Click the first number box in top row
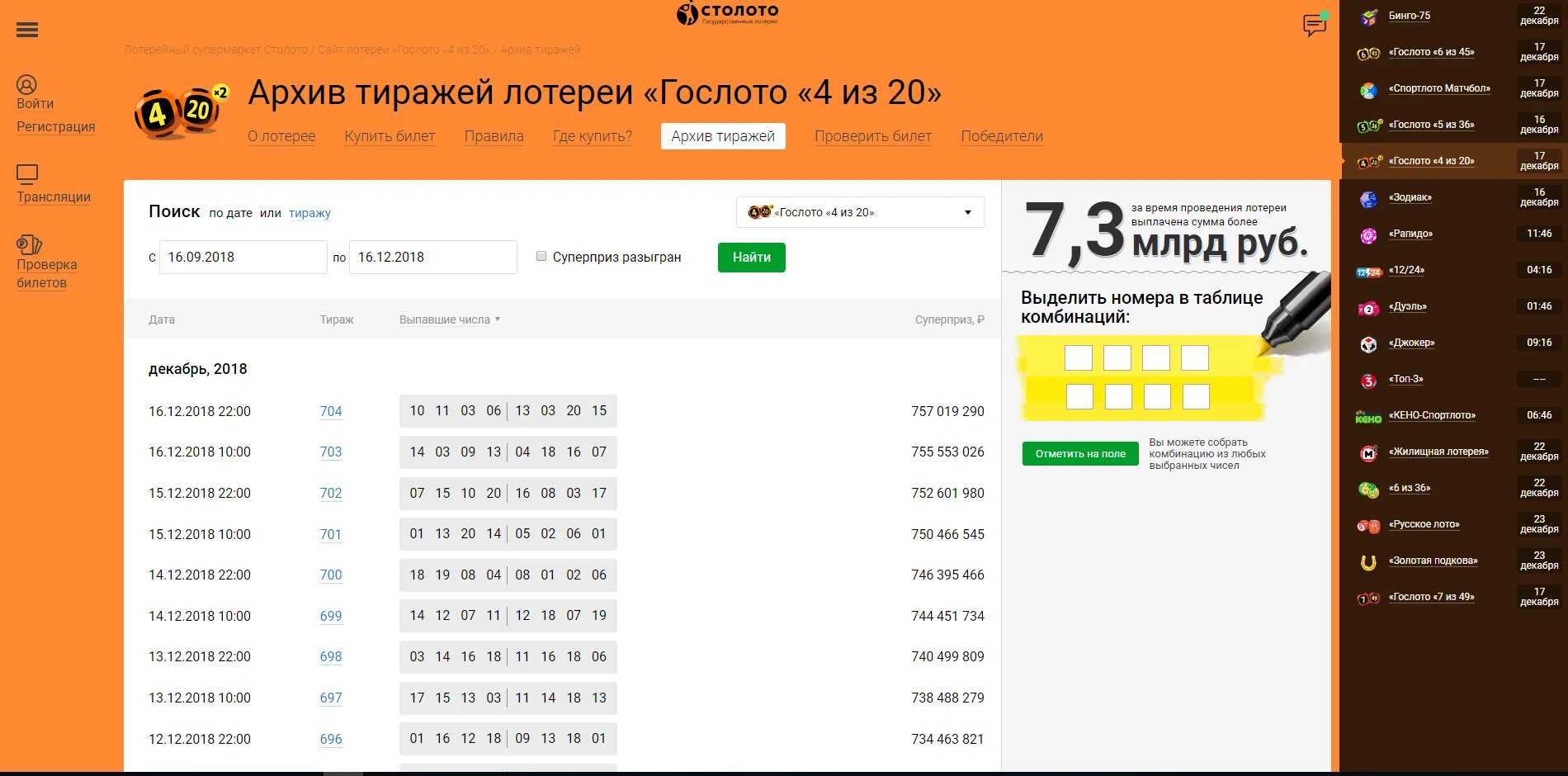The width and height of the screenshot is (1568, 776). (x=1079, y=358)
